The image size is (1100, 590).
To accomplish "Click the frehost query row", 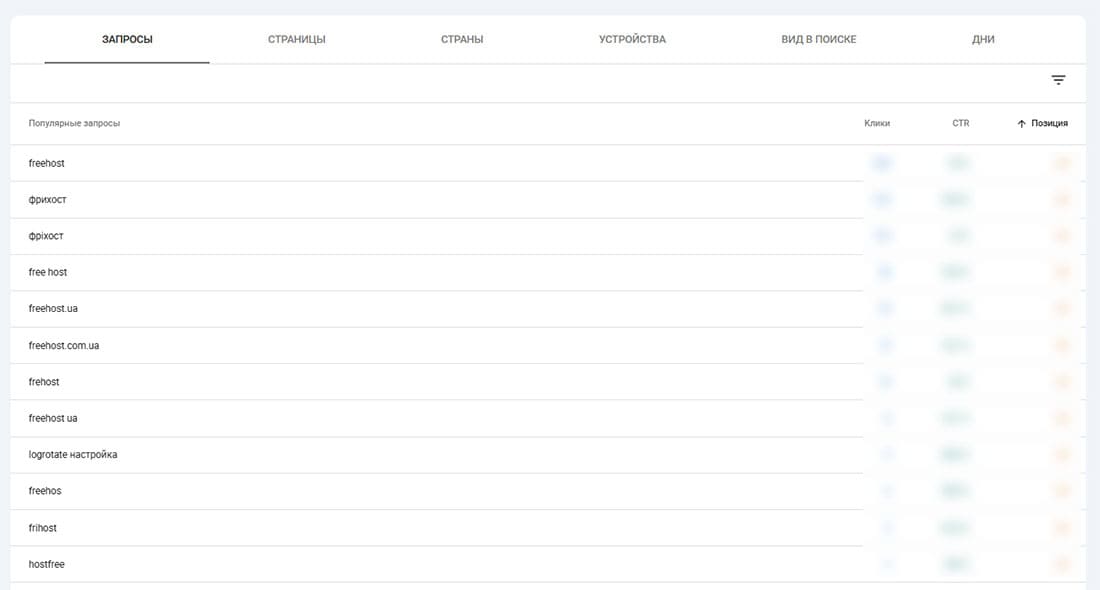I will click(548, 382).
